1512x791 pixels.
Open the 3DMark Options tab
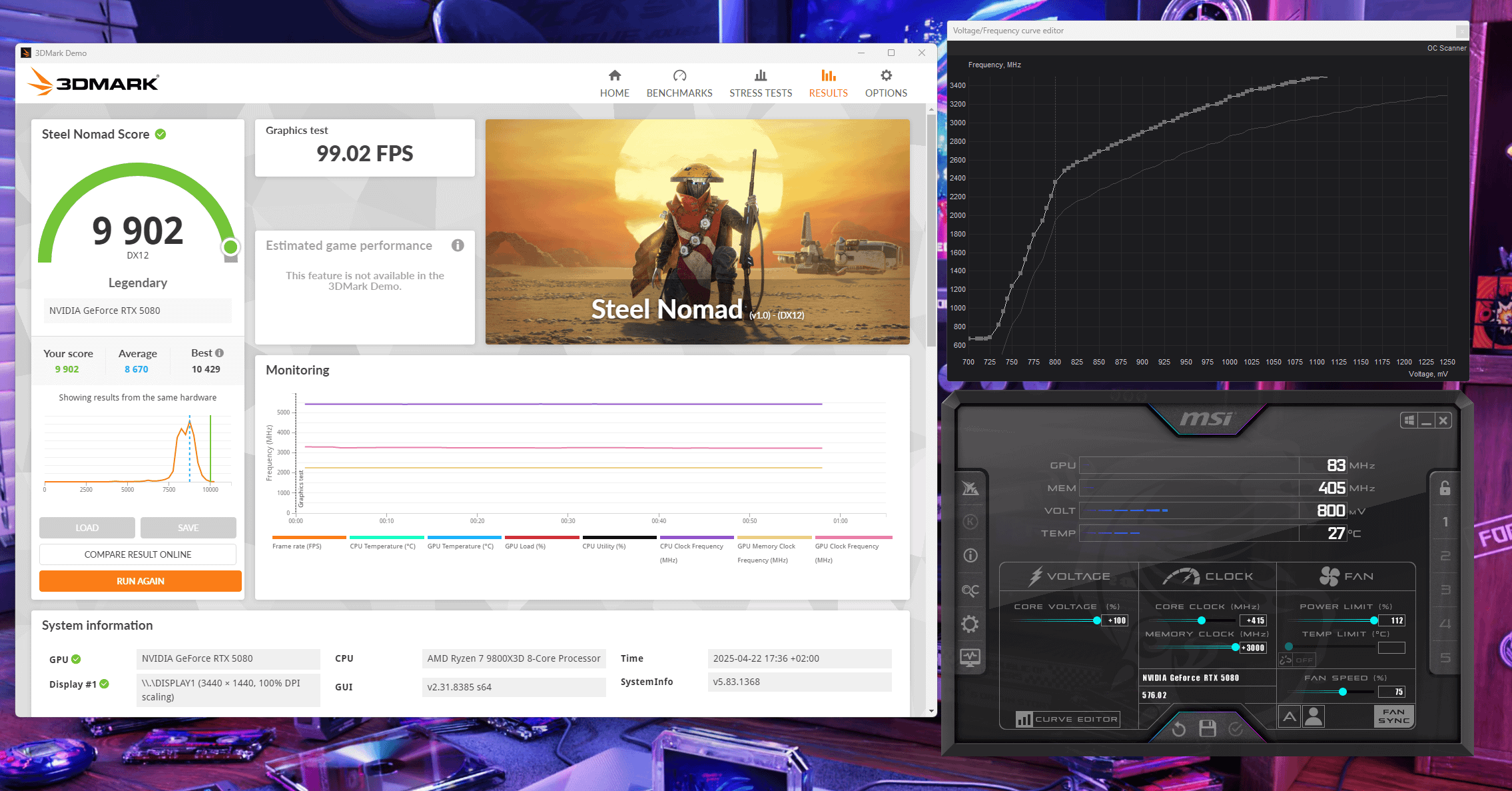886,84
